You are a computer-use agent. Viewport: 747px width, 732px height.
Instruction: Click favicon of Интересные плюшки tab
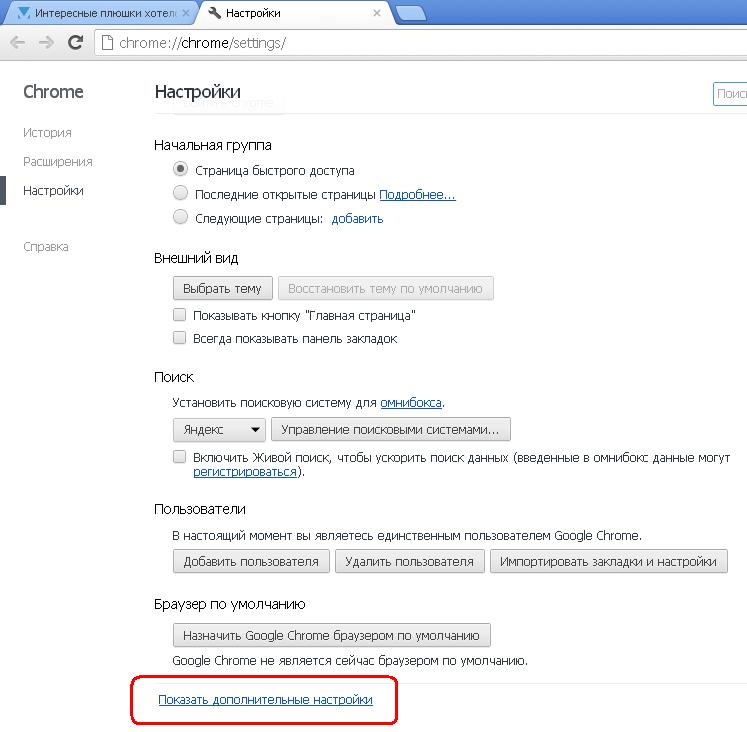[23, 13]
